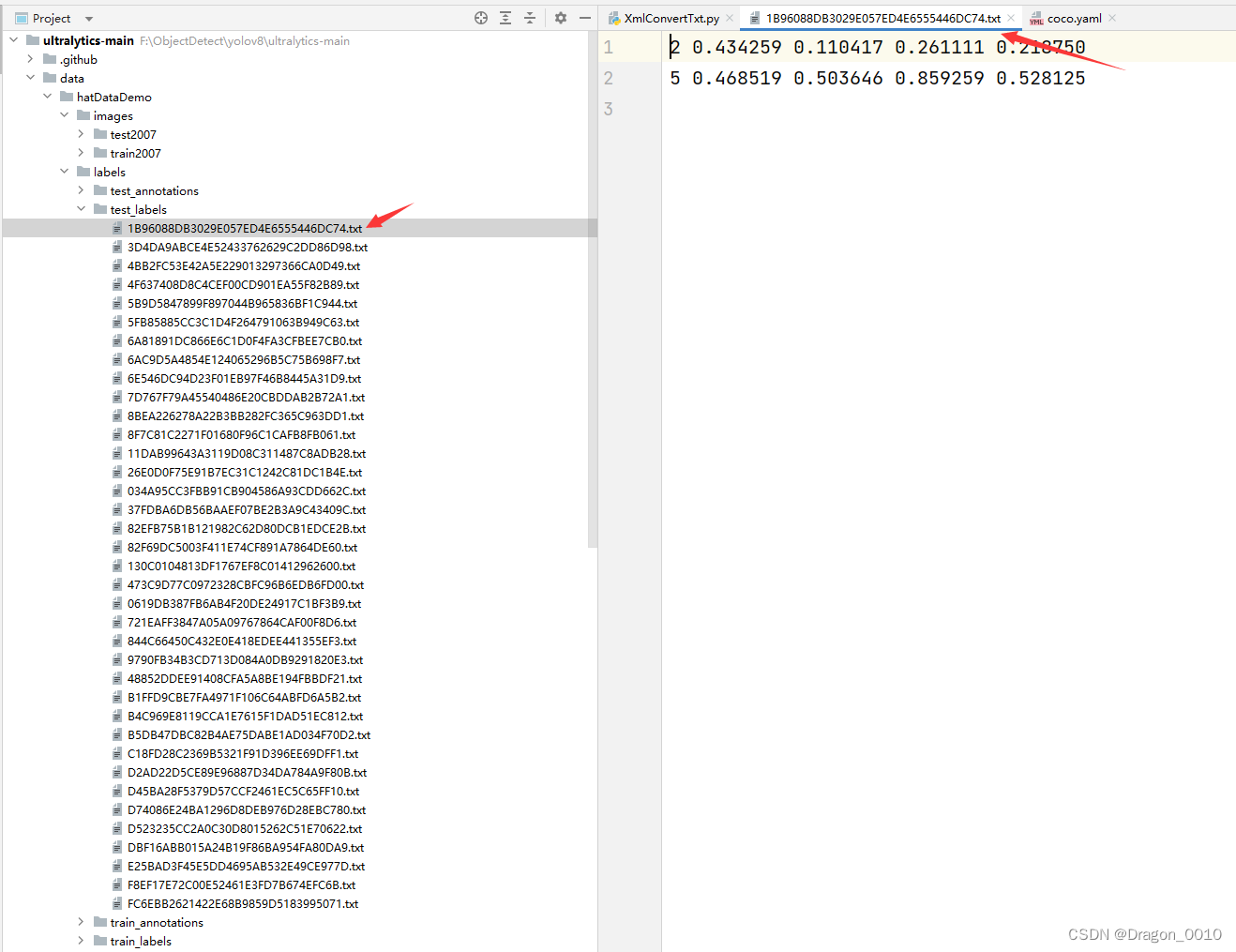
Task: Click file icon of 5FB85885CC3C1D4F264791063B949C63.txt
Action: click(117, 322)
